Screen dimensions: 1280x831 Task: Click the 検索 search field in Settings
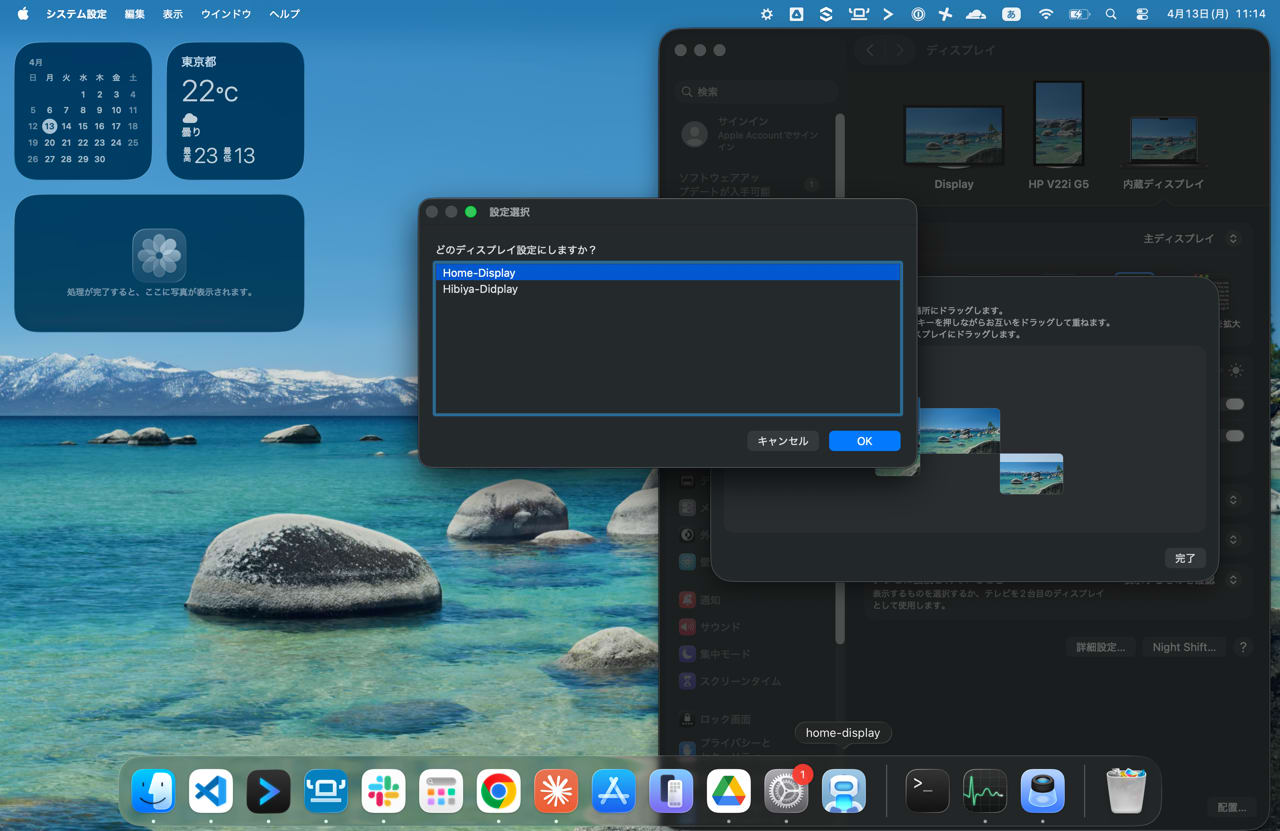(755, 92)
